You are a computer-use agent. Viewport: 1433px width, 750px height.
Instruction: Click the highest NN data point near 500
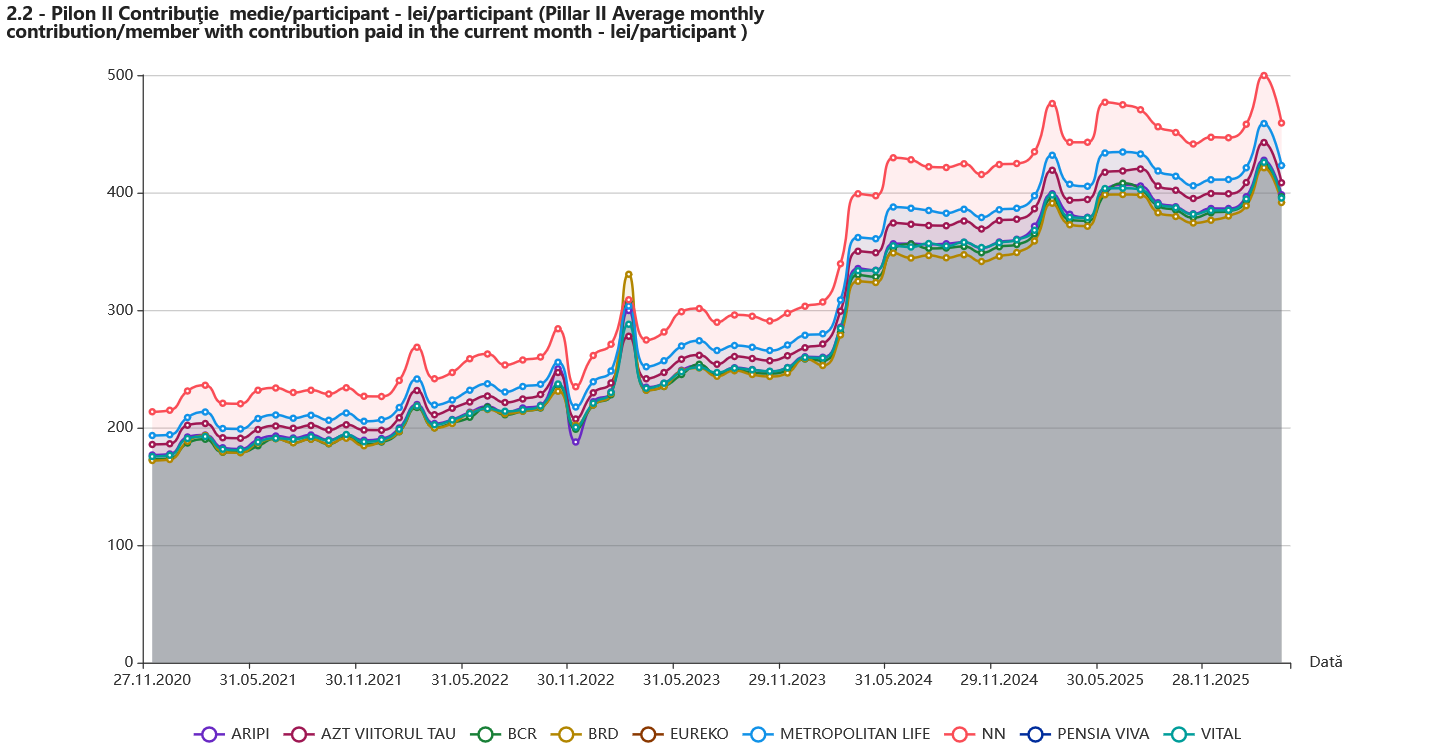1264,74
